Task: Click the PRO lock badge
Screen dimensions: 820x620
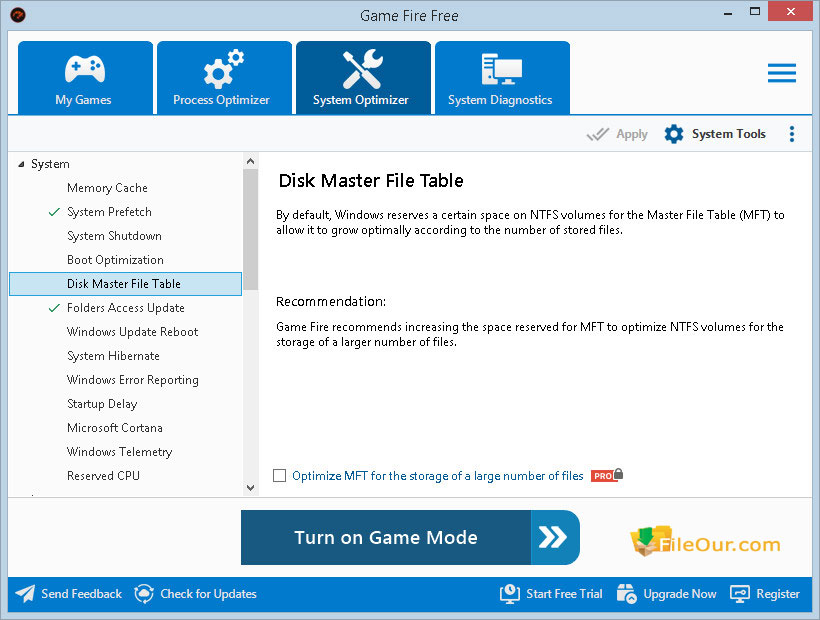Action: pos(607,475)
